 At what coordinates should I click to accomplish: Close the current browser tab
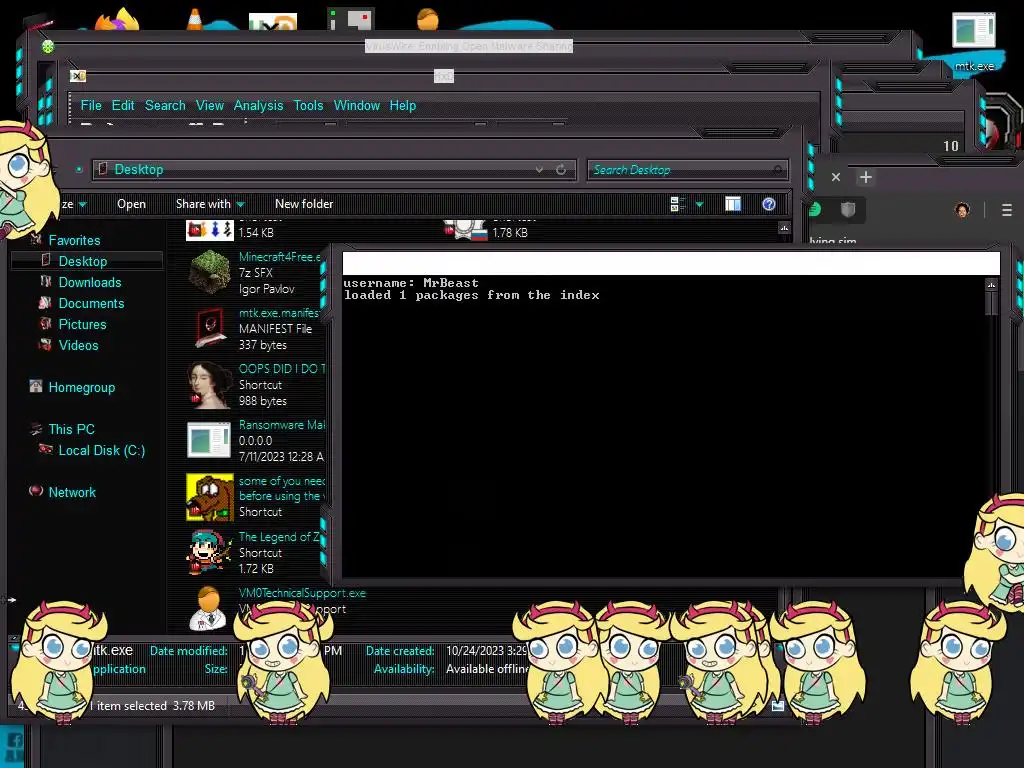[836, 177]
